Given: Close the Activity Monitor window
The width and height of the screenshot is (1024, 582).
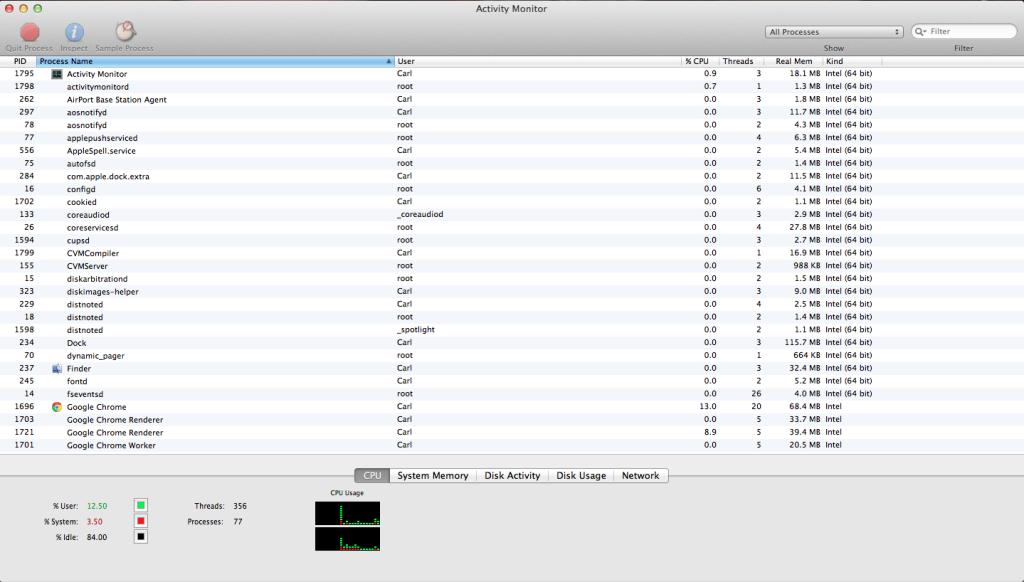Looking at the screenshot, I should point(9,8).
